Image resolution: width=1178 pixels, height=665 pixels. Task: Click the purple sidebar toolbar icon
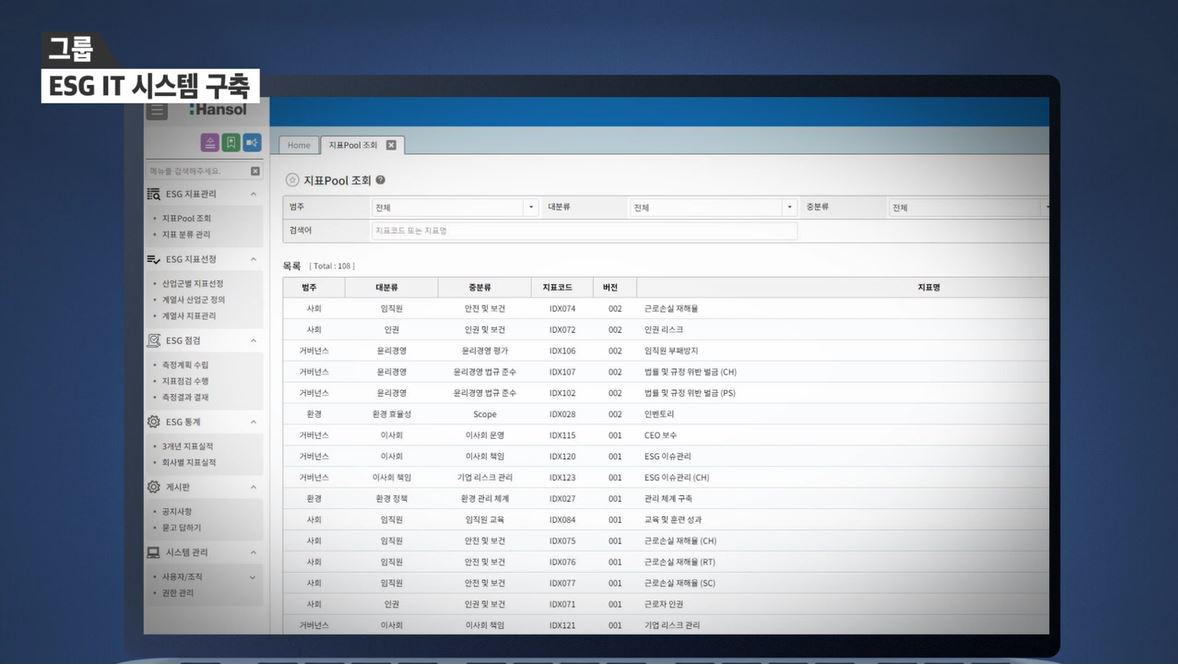point(210,142)
